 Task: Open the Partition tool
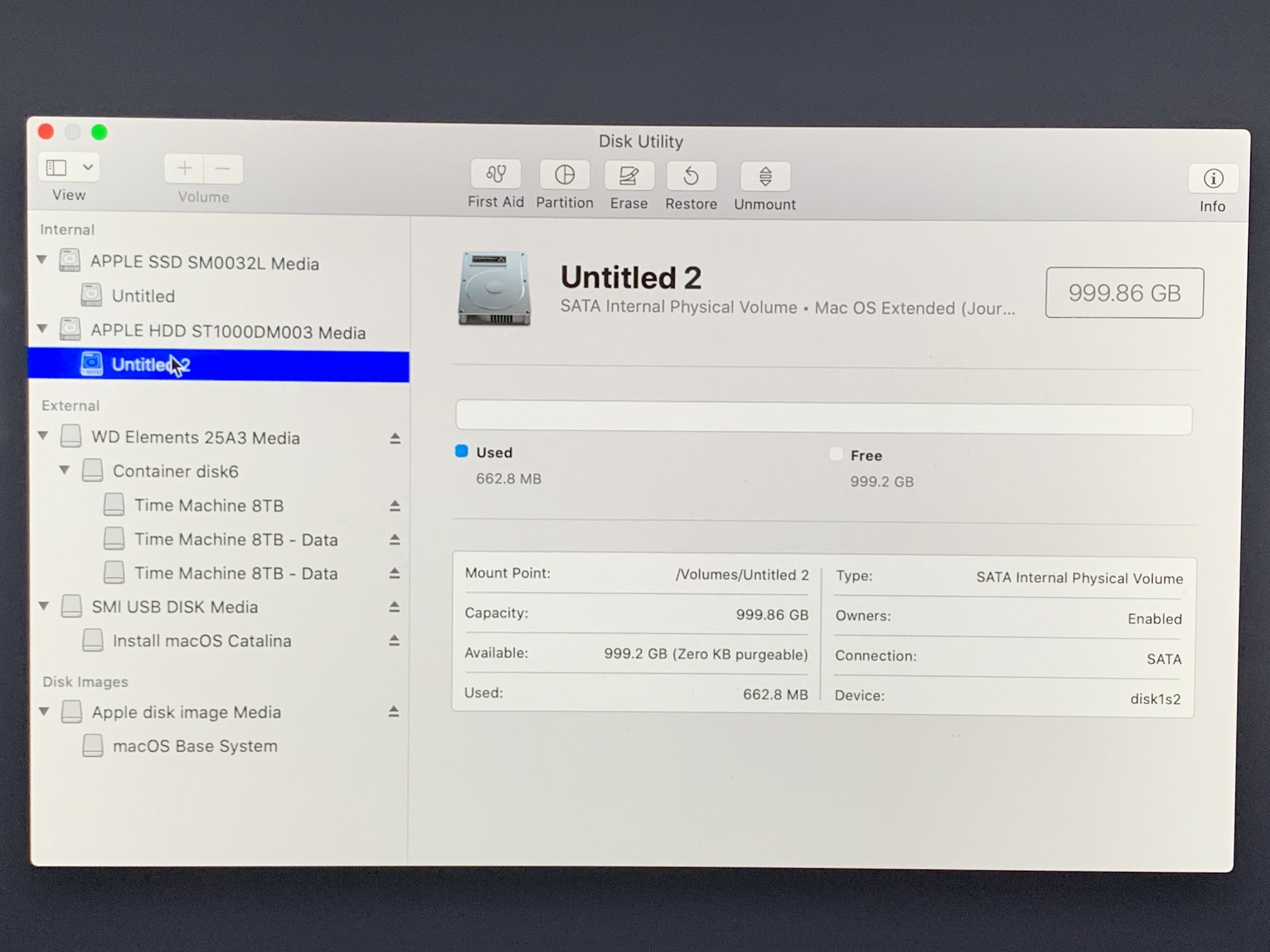pyautogui.click(x=565, y=175)
